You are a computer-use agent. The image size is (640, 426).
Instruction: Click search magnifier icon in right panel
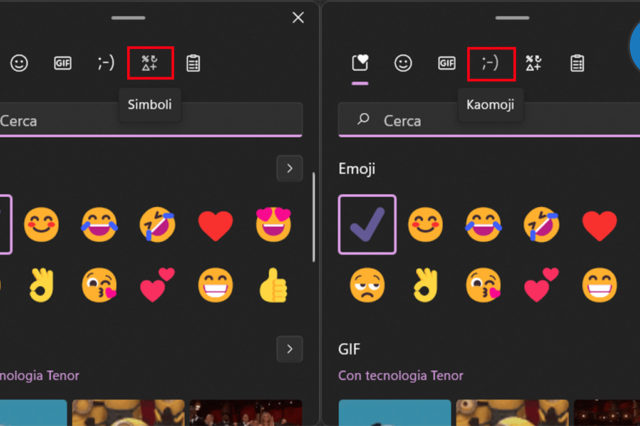click(363, 119)
